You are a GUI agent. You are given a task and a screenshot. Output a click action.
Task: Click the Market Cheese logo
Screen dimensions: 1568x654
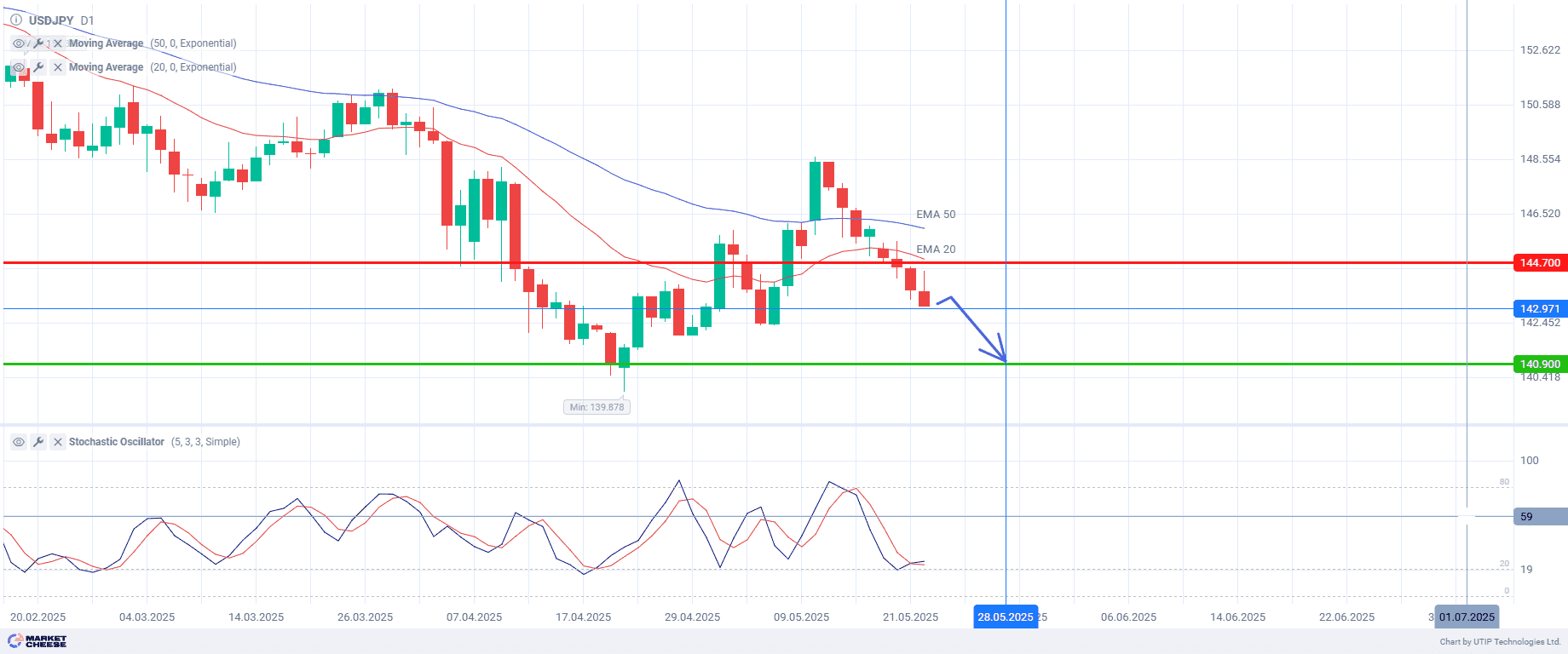click(x=37, y=641)
